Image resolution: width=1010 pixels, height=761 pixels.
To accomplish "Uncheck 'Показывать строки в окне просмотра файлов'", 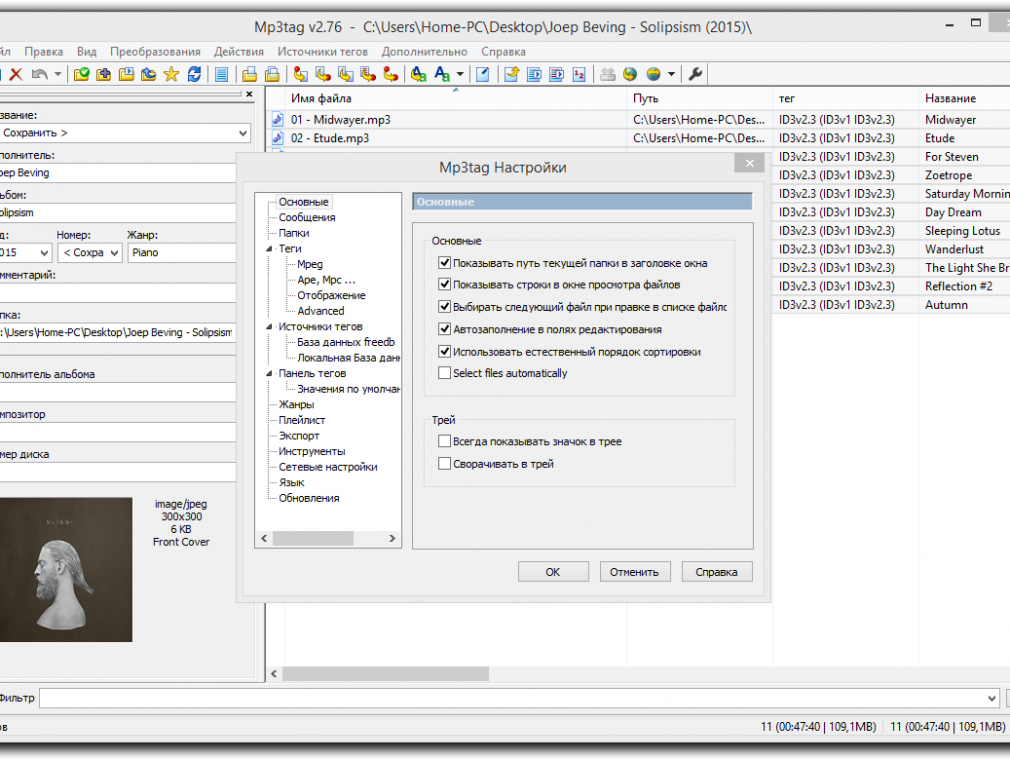I will (x=444, y=284).
